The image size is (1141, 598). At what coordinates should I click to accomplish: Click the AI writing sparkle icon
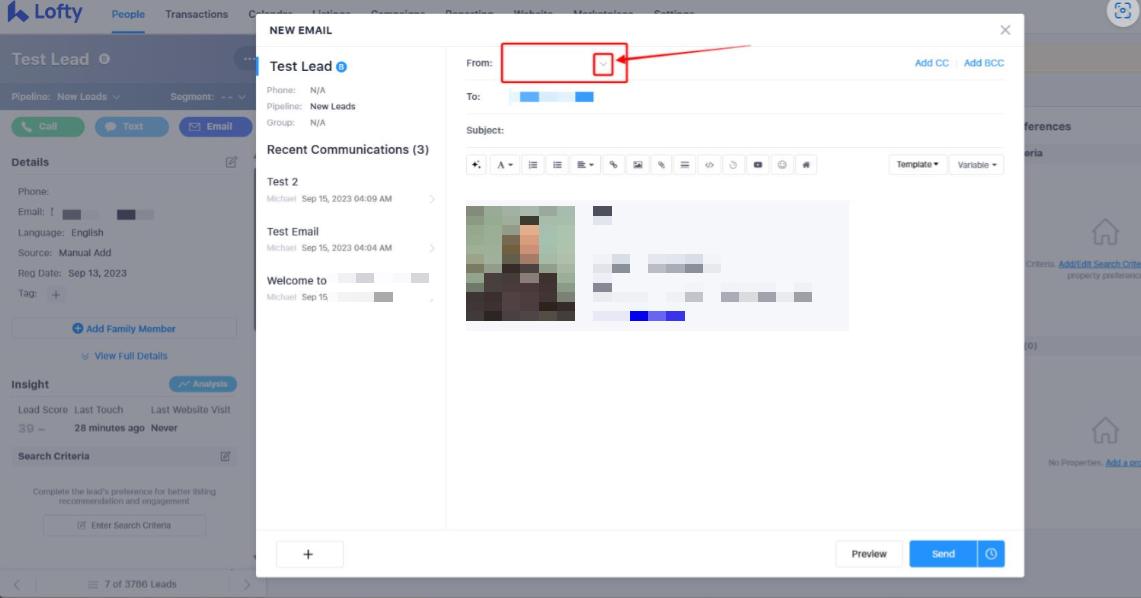point(477,165)
